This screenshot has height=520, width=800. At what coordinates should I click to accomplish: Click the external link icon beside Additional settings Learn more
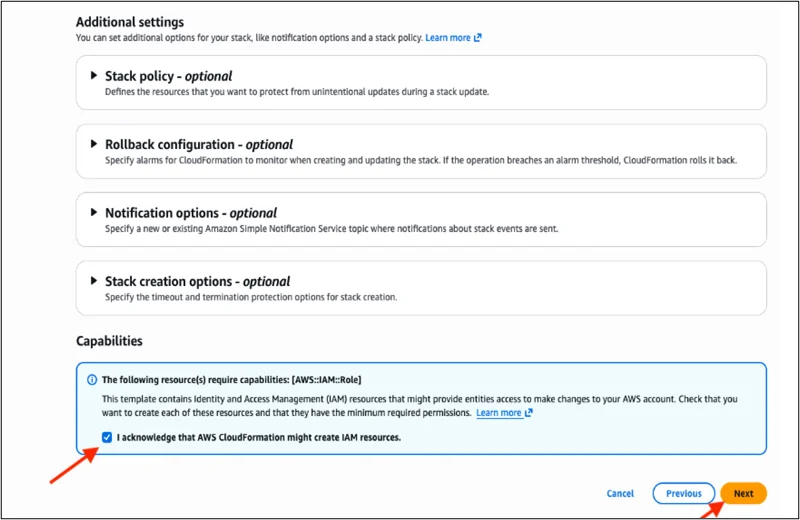click(x=478, y=38)
